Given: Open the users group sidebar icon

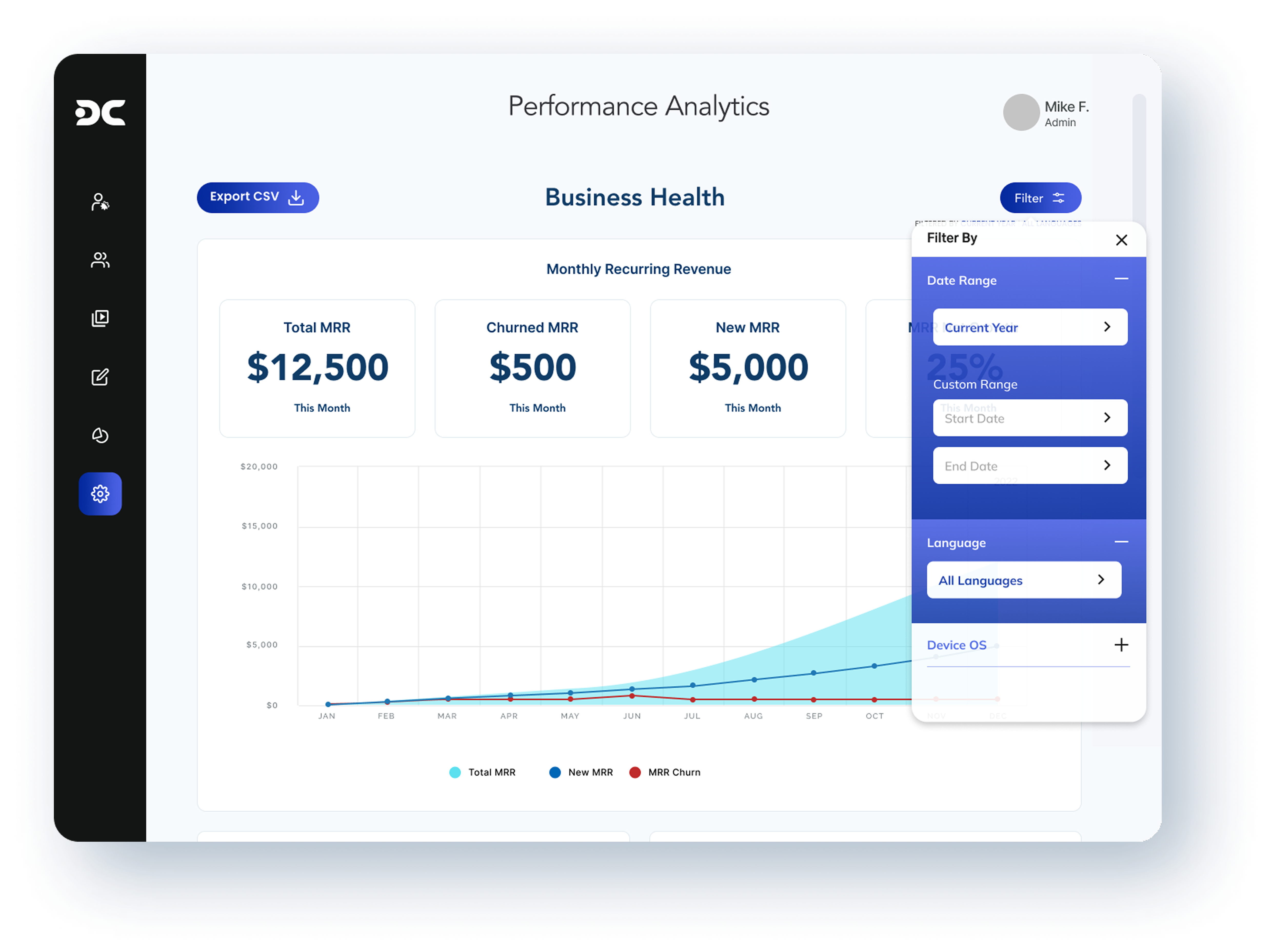Looking at the screenshot, I should click(x=100, y=260).
